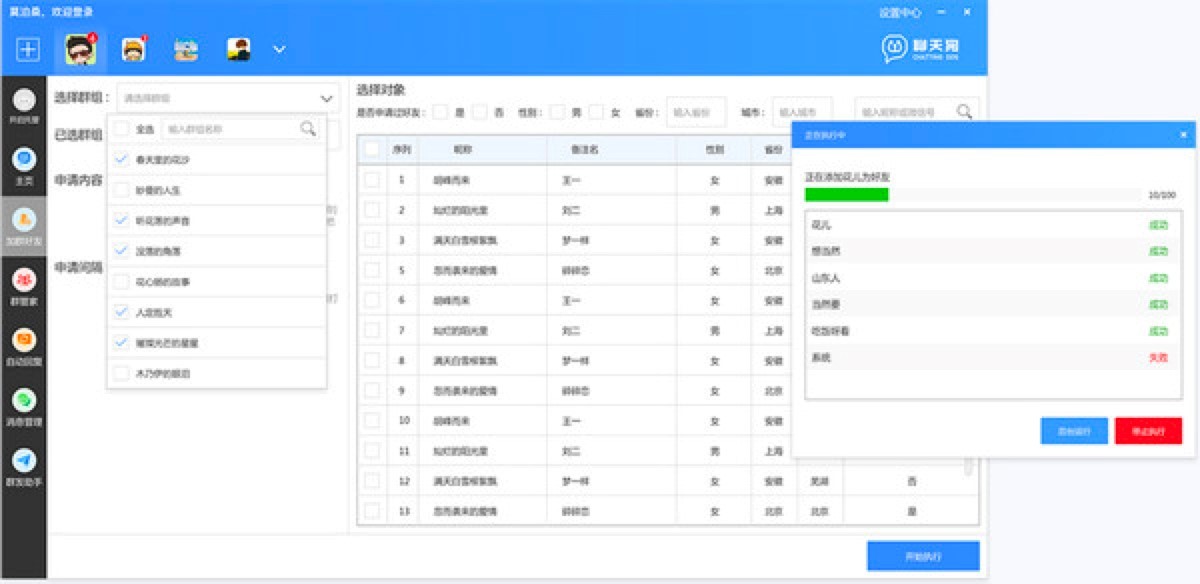Expand more accounts with the header chevron

tap(280, 49)
